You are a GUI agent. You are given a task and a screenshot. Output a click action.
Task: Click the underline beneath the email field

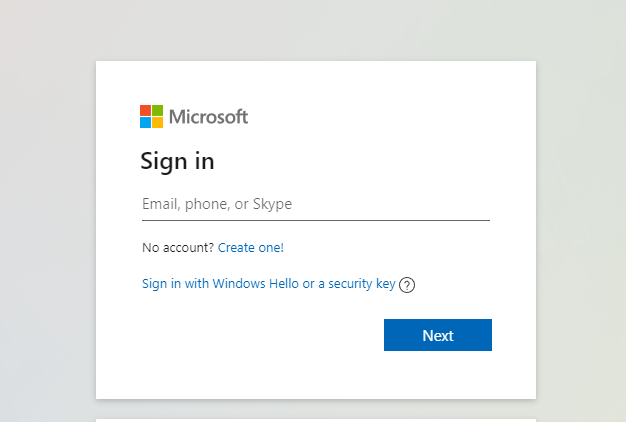(316, 220)
